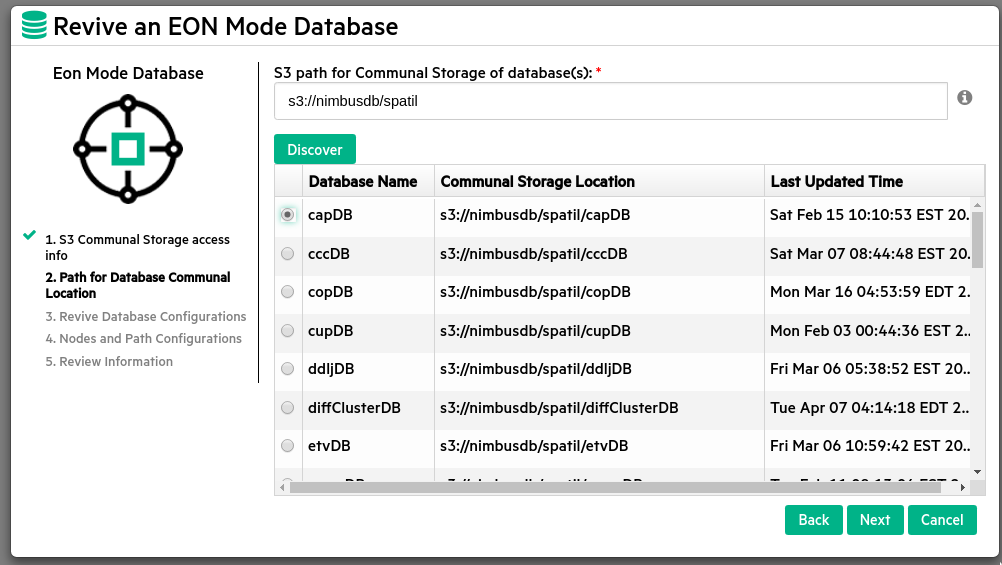Click the info icon beside S3 path
This screenshot has height=565, width=1002.
pyautogui.click(x=964, y=97)
